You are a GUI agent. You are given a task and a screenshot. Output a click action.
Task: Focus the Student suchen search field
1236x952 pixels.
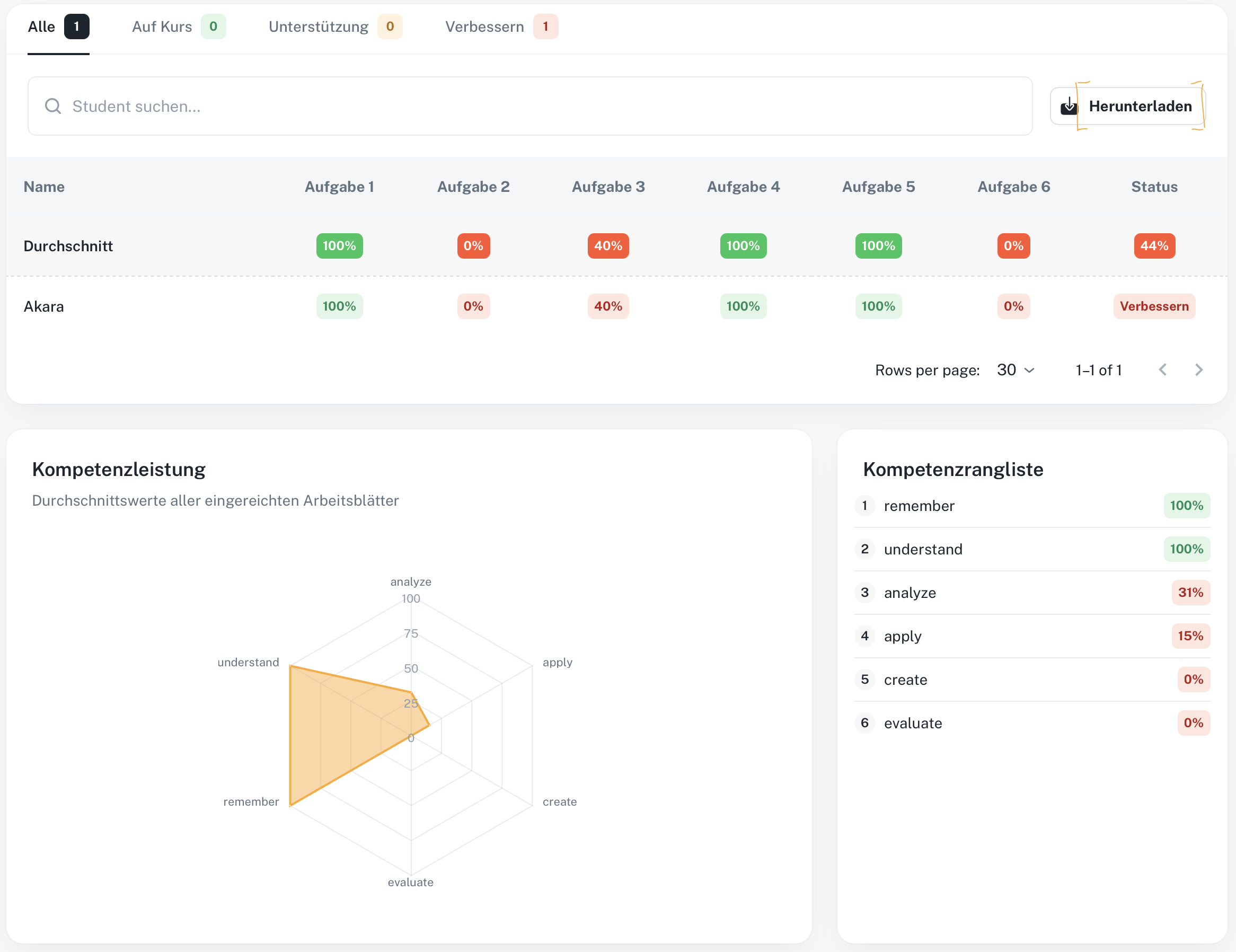[529, 106]
